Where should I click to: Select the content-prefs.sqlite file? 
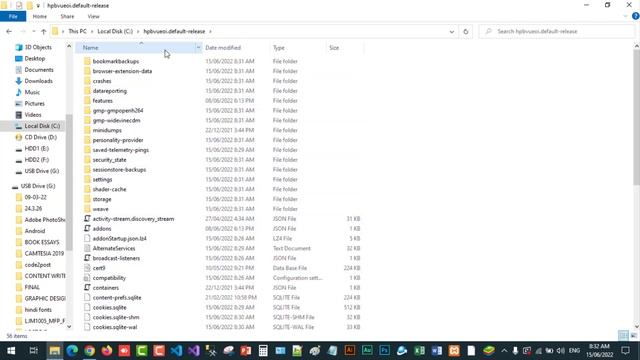(117, 298)
